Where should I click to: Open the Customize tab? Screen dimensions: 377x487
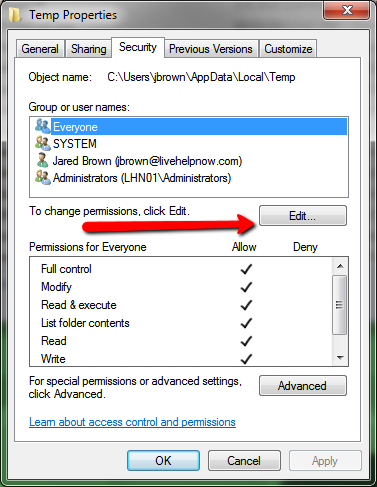(x=288, y=49)
